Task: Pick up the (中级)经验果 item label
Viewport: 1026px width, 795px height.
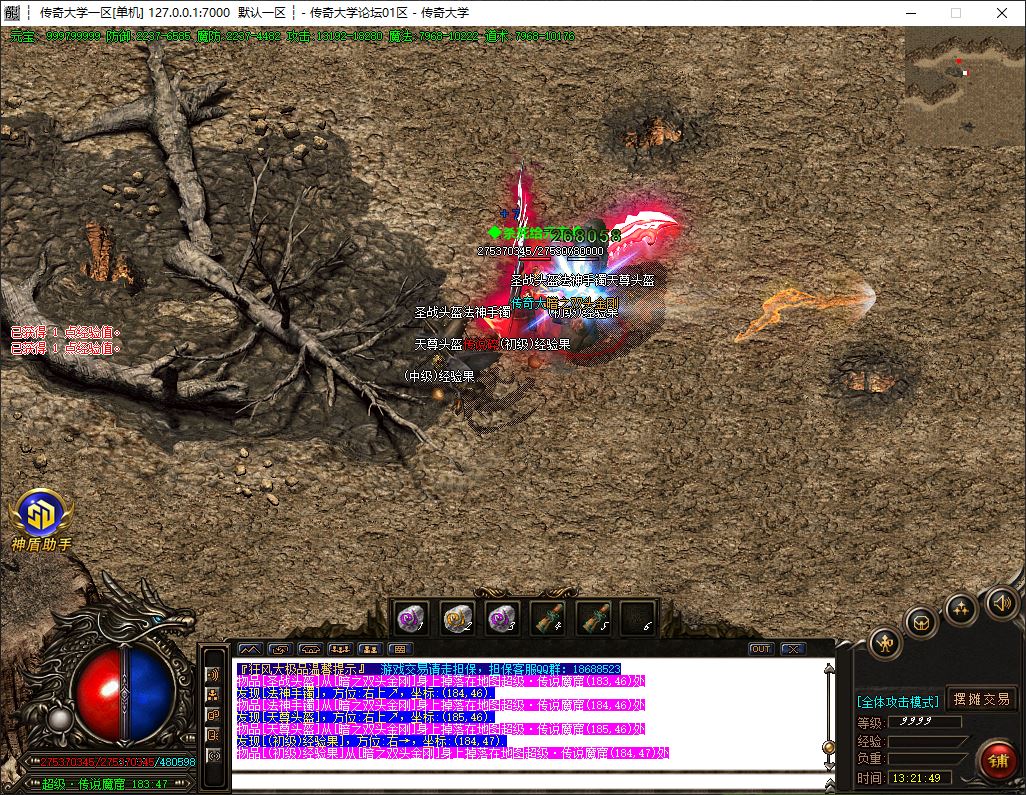Action: click(x=439, y=376)
